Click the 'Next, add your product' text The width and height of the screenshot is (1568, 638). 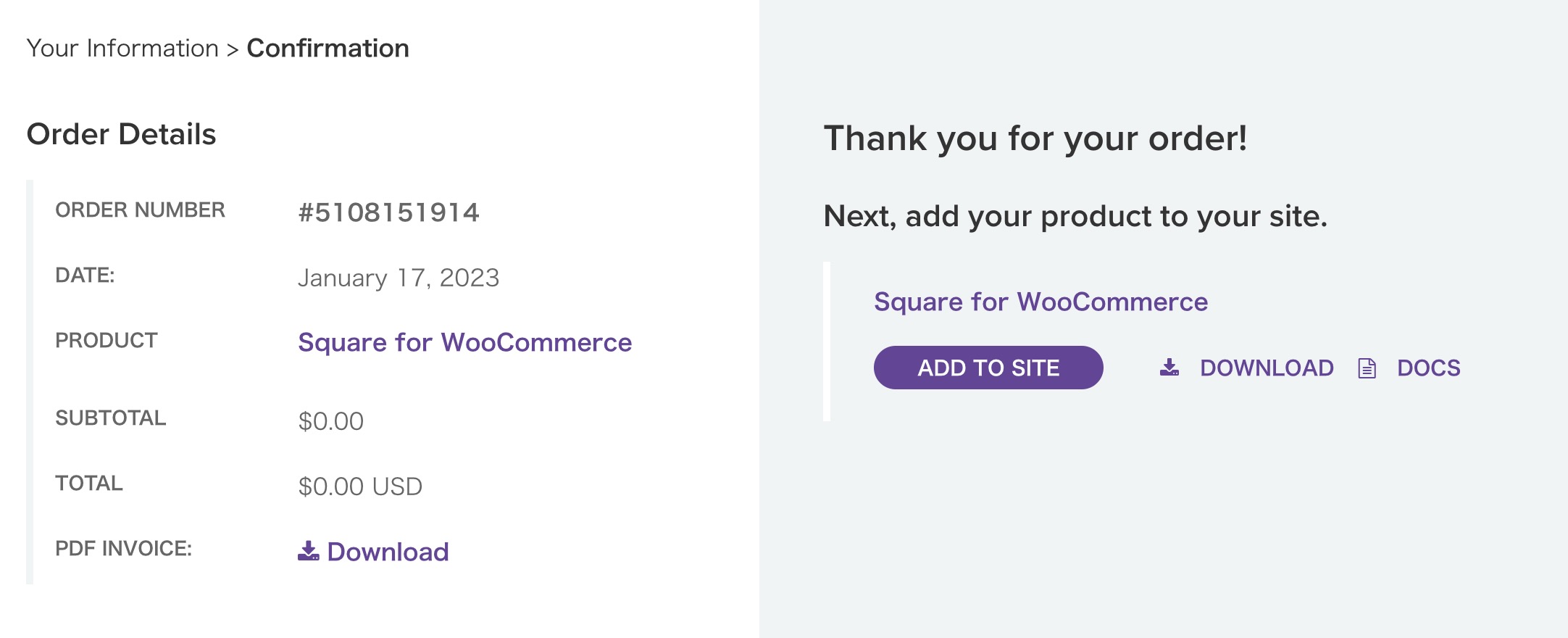click(x=1075, y=216)
